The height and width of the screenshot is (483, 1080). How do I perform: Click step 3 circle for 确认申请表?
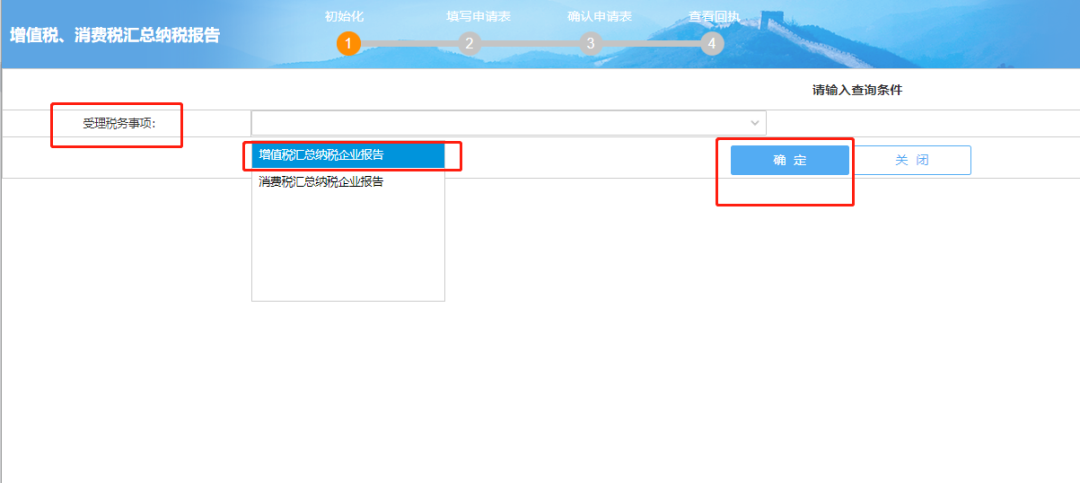(x=590, y=44)
